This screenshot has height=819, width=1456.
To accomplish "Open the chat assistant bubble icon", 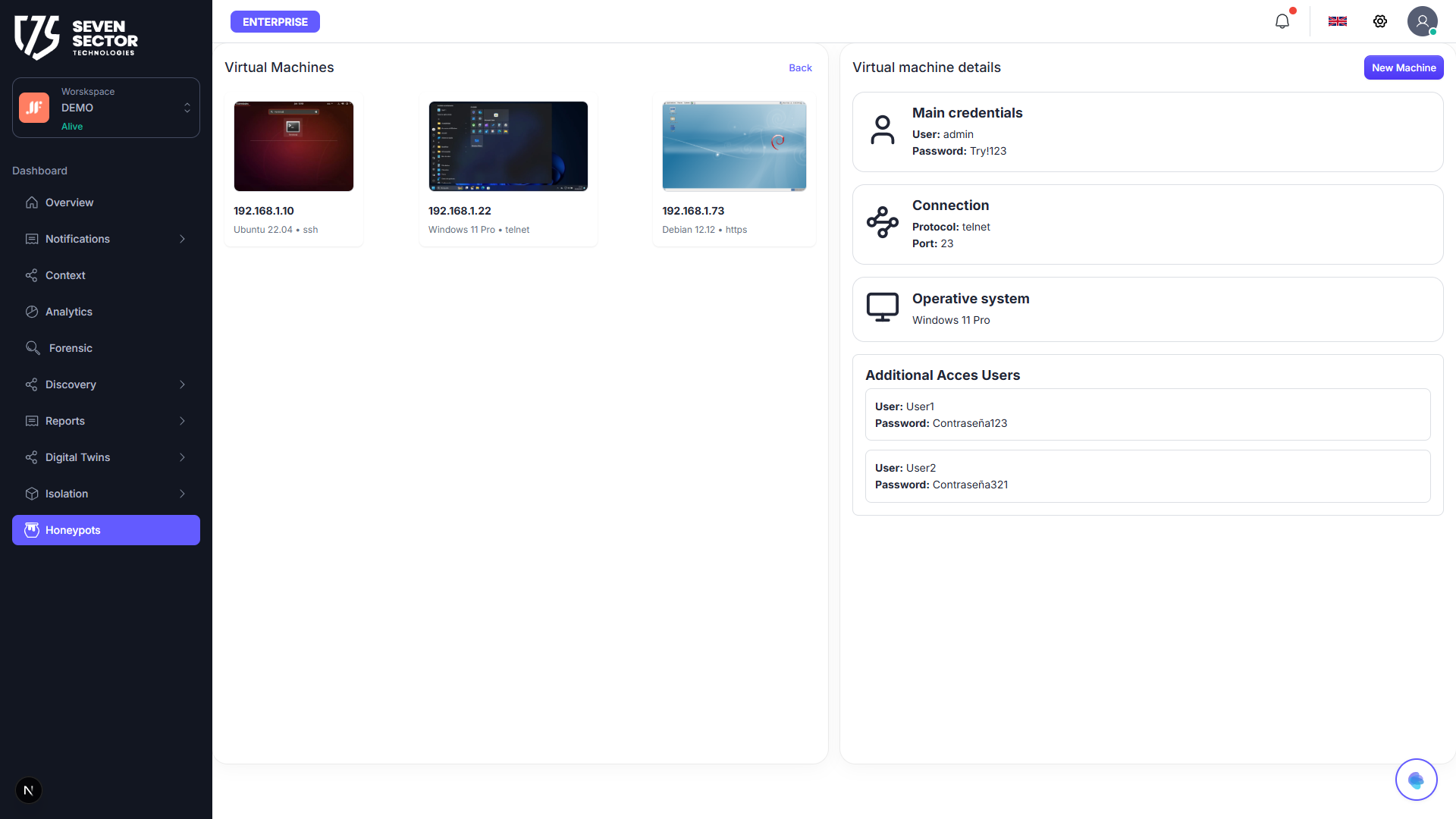I will (x=1416, y=780).
